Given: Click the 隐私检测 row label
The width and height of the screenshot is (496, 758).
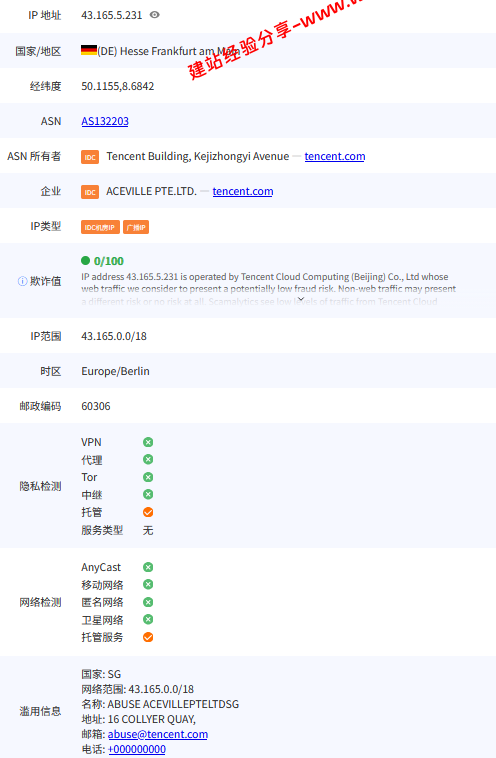Looking at the screenshot, I should [40, 486].
